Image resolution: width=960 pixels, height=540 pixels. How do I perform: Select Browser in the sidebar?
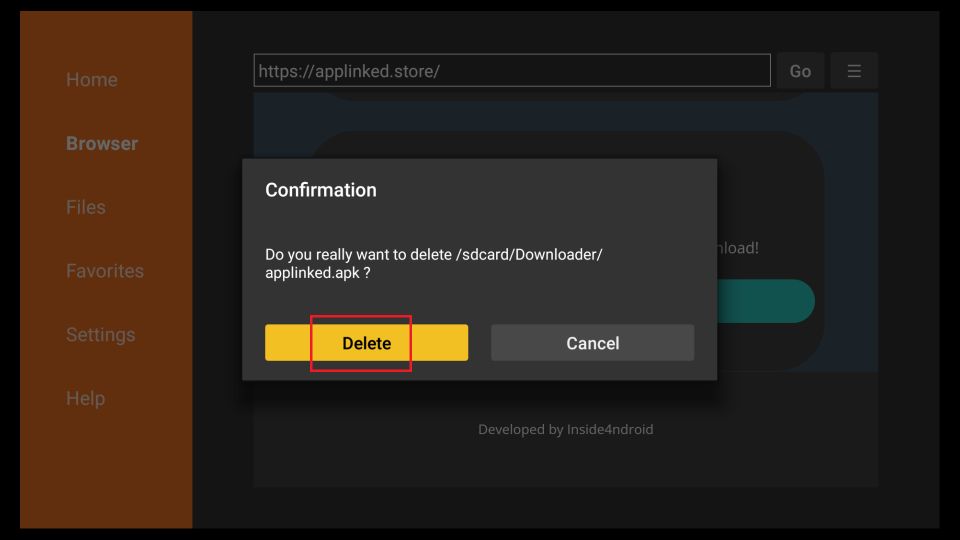coord(102,143)
